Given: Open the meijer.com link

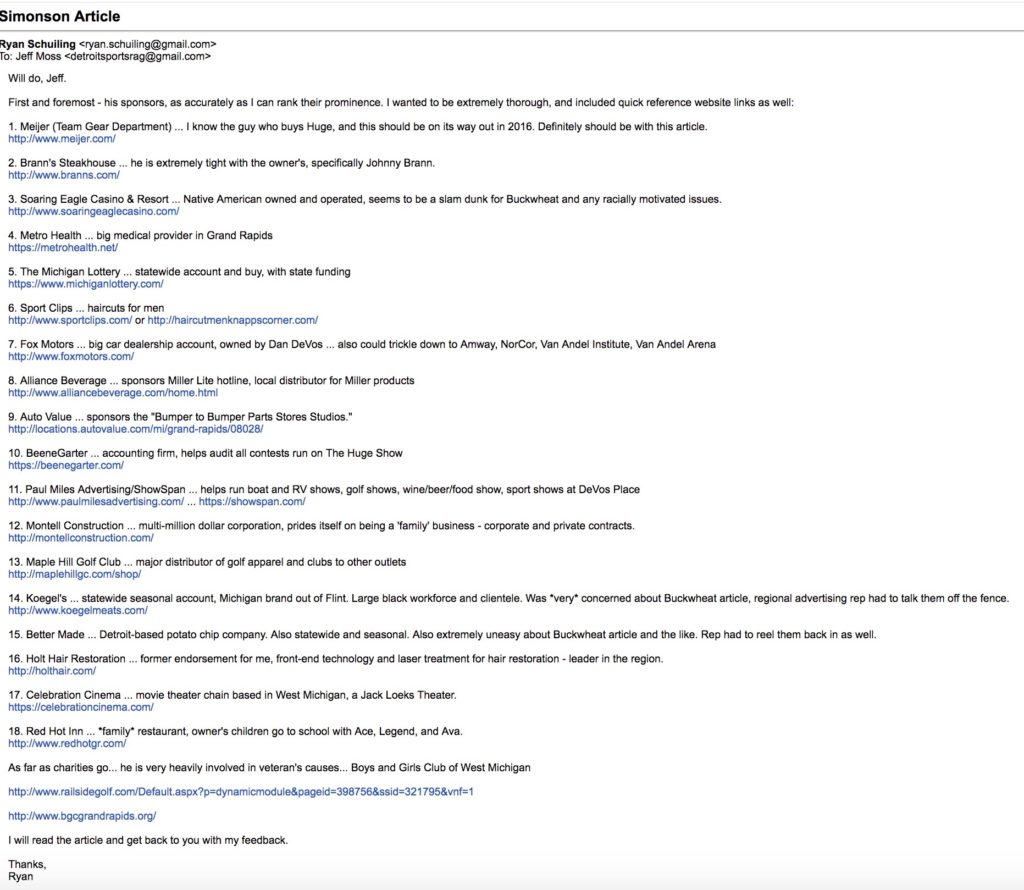Looking at the screenshot, I should (x=61, y=139).
